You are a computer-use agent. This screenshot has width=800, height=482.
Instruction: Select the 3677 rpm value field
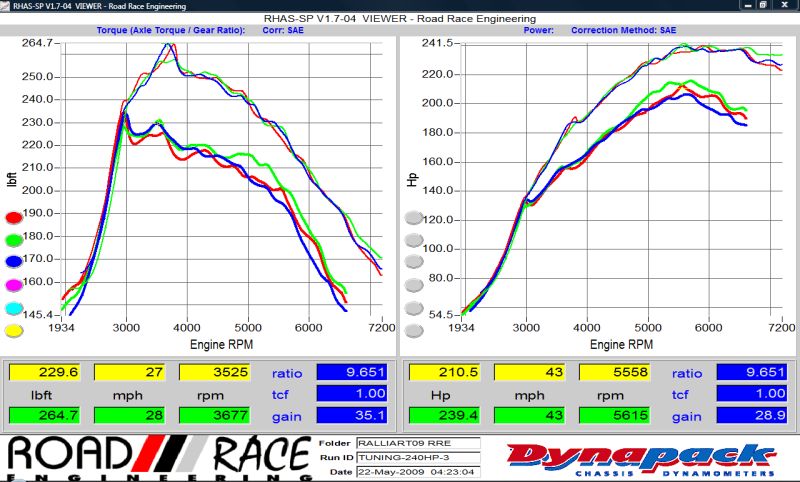coord(213,415)
